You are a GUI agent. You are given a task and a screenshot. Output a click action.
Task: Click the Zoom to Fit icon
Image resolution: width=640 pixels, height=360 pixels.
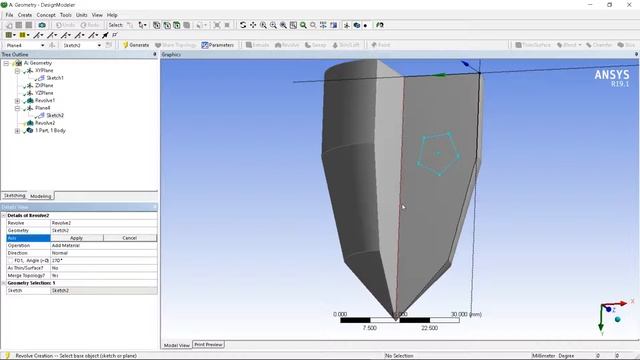coord(283,25)
